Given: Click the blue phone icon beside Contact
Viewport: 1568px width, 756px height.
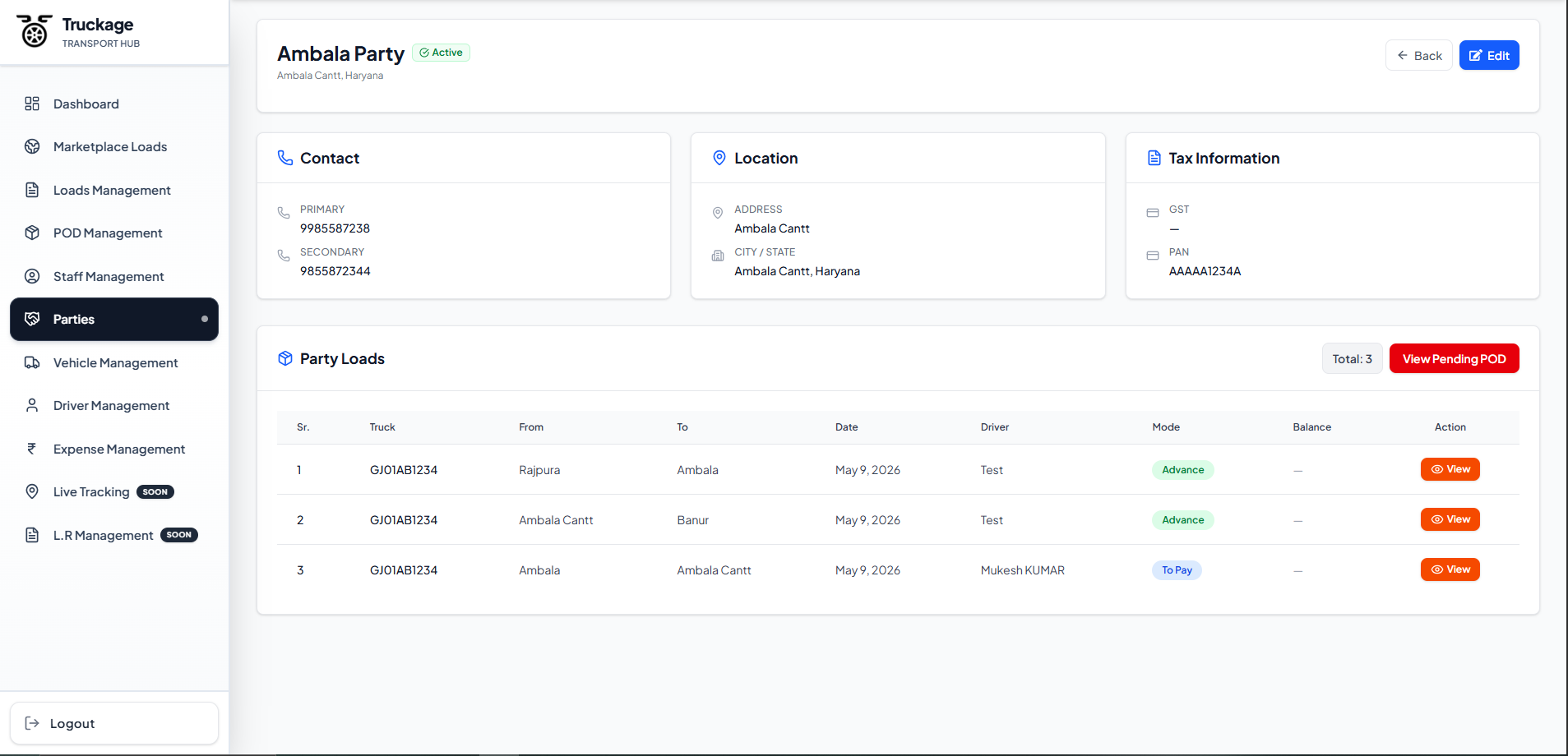Looking at the screenshot, I should 285,158.
